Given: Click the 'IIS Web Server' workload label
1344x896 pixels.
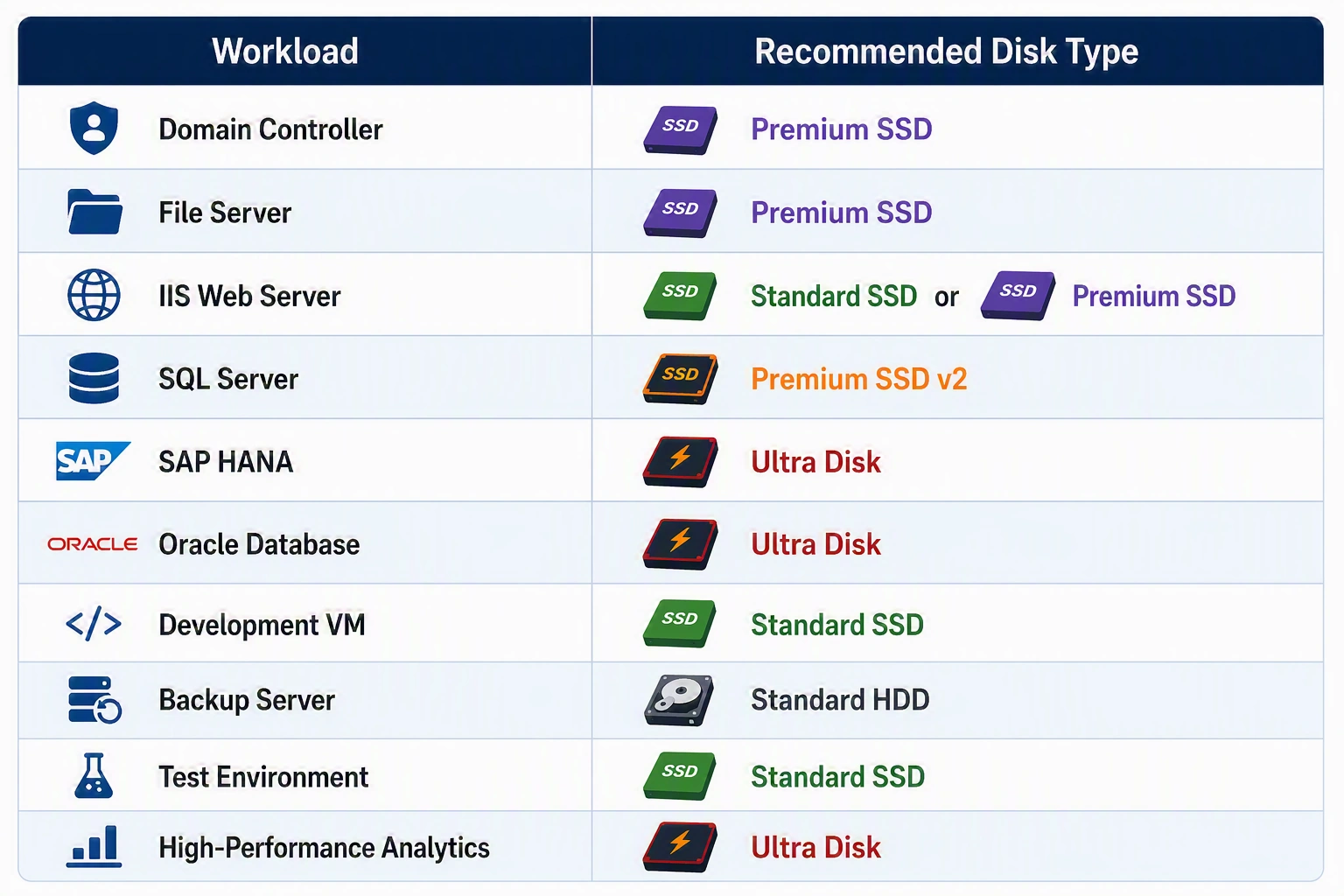Looking at the screenshot, I should point(249,296).
